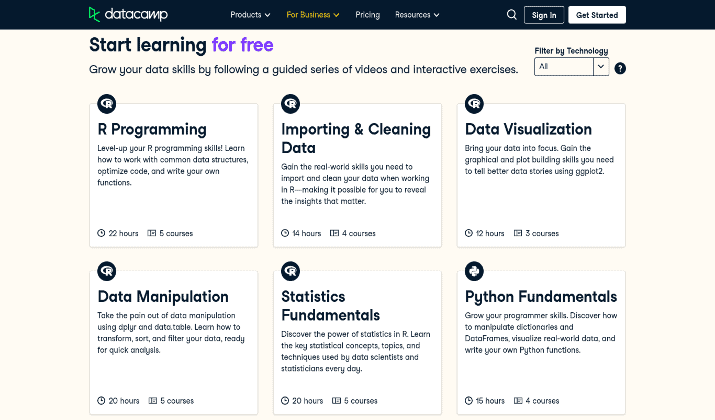Expand the Resources menu

coord(417,15)
